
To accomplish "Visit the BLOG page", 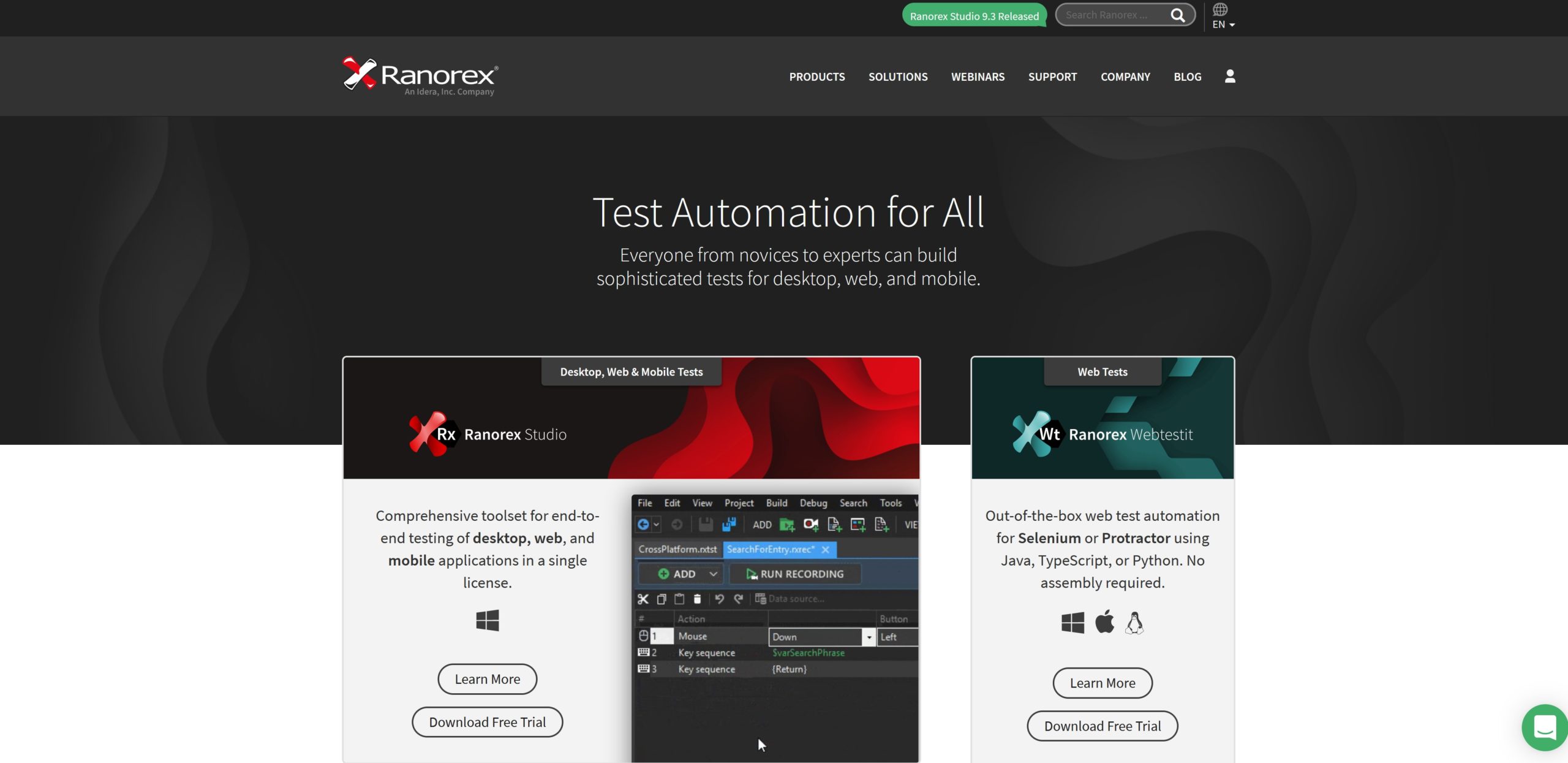I will coord(1187,77).
